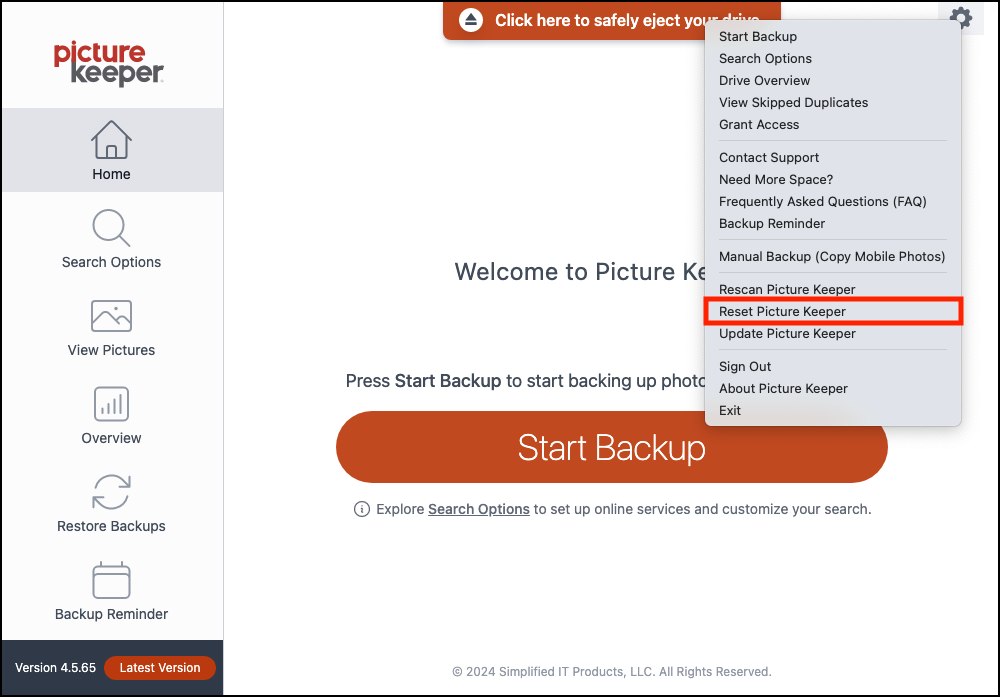The width and height of the screenshot is (1000, 697).
Task: Open Restore Backups sync icon
Action: click(x=112, y=492)
